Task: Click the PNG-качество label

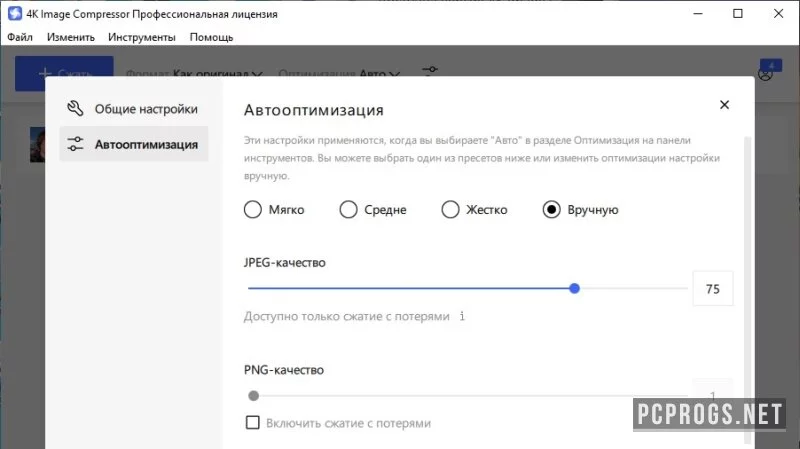Action: click(x=284, y=370)
